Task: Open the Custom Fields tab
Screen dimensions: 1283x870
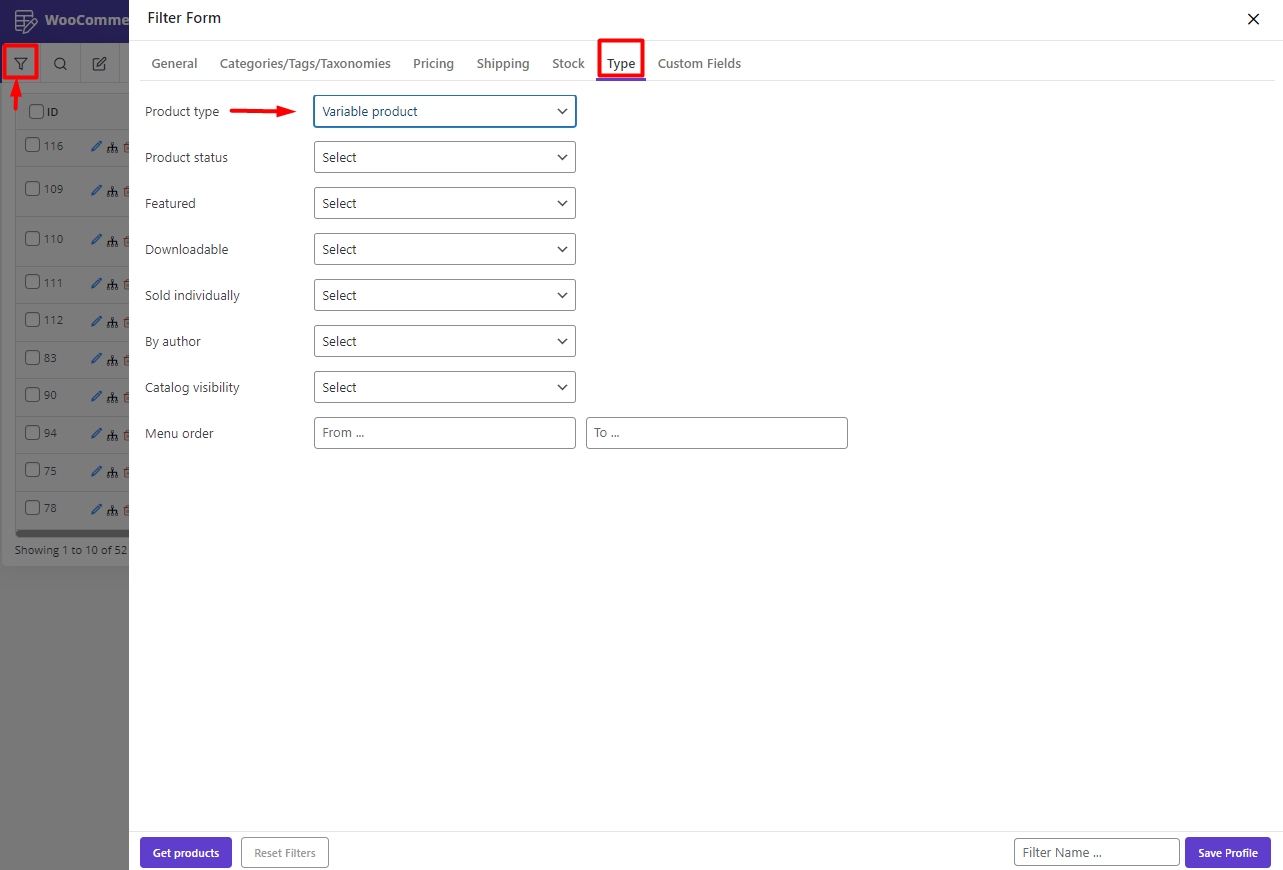Action: (699, 63)
